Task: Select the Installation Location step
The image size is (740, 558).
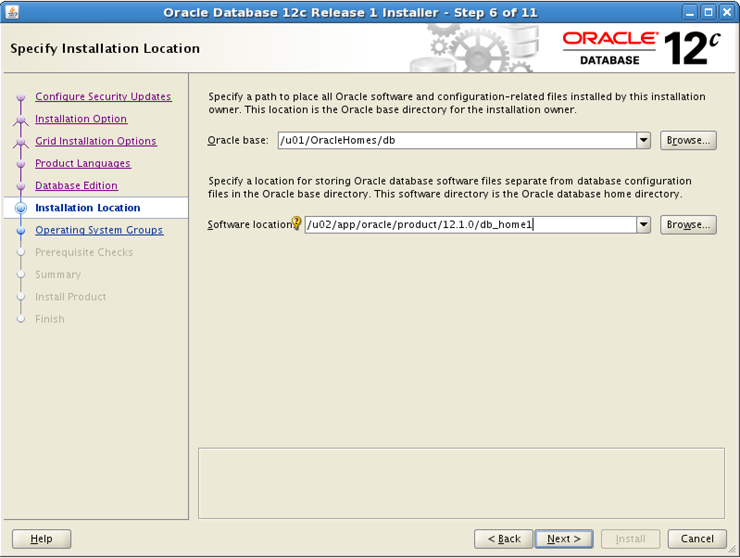Action: coord(88,208)
